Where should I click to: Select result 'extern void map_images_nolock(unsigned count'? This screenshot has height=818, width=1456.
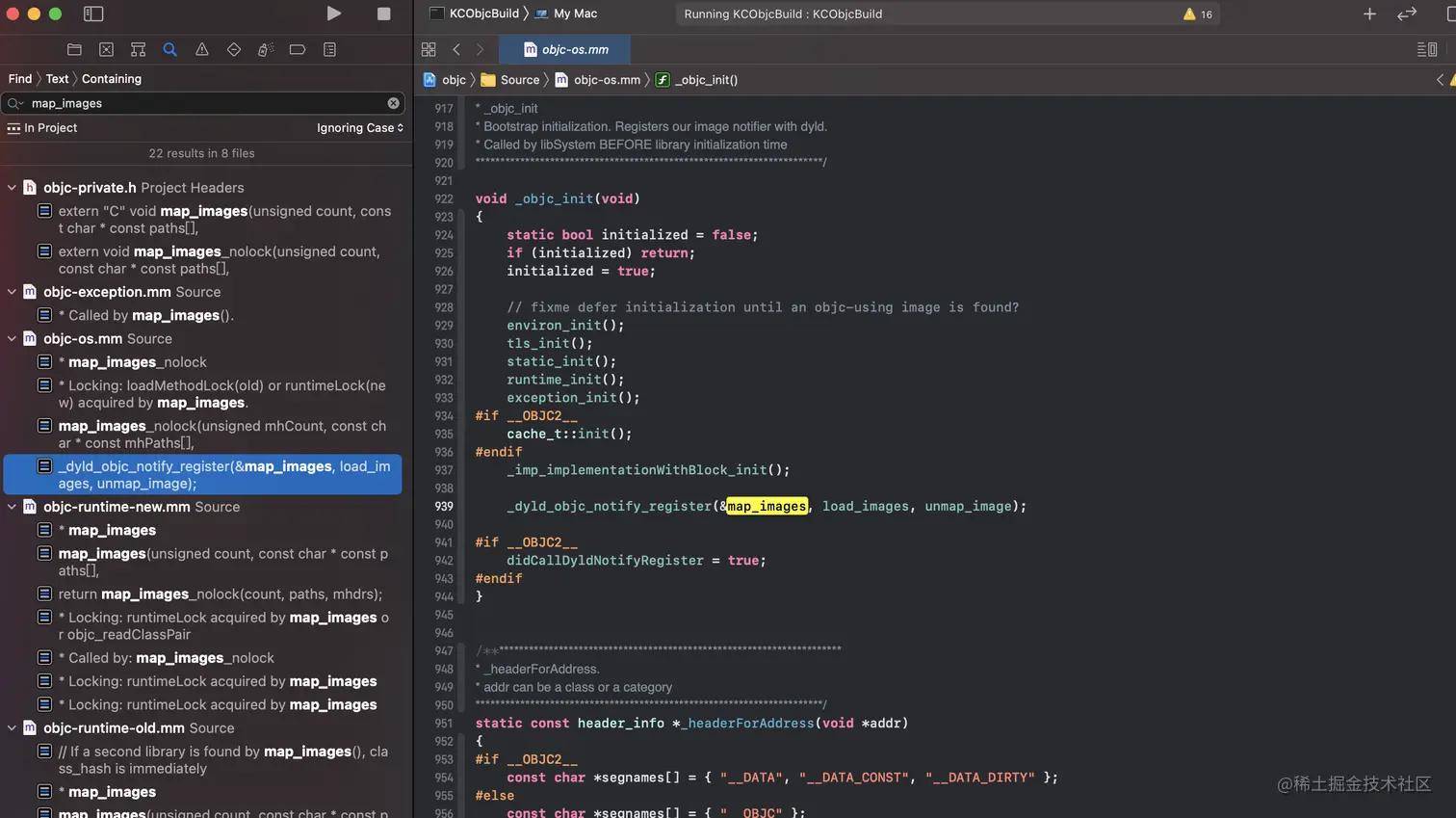click(x=203, y=260)
